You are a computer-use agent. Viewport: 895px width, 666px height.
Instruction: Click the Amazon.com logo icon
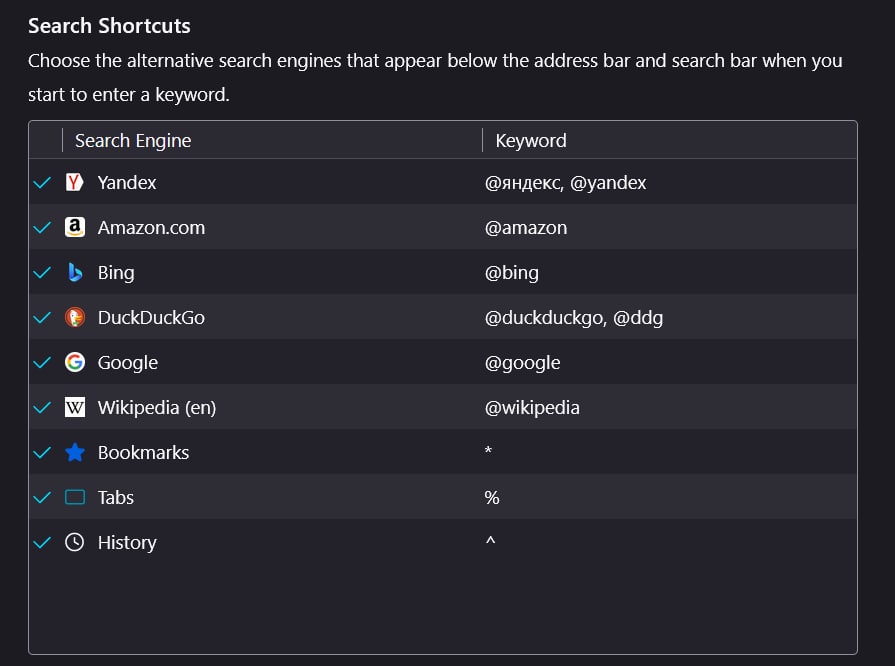pos(74,227)
